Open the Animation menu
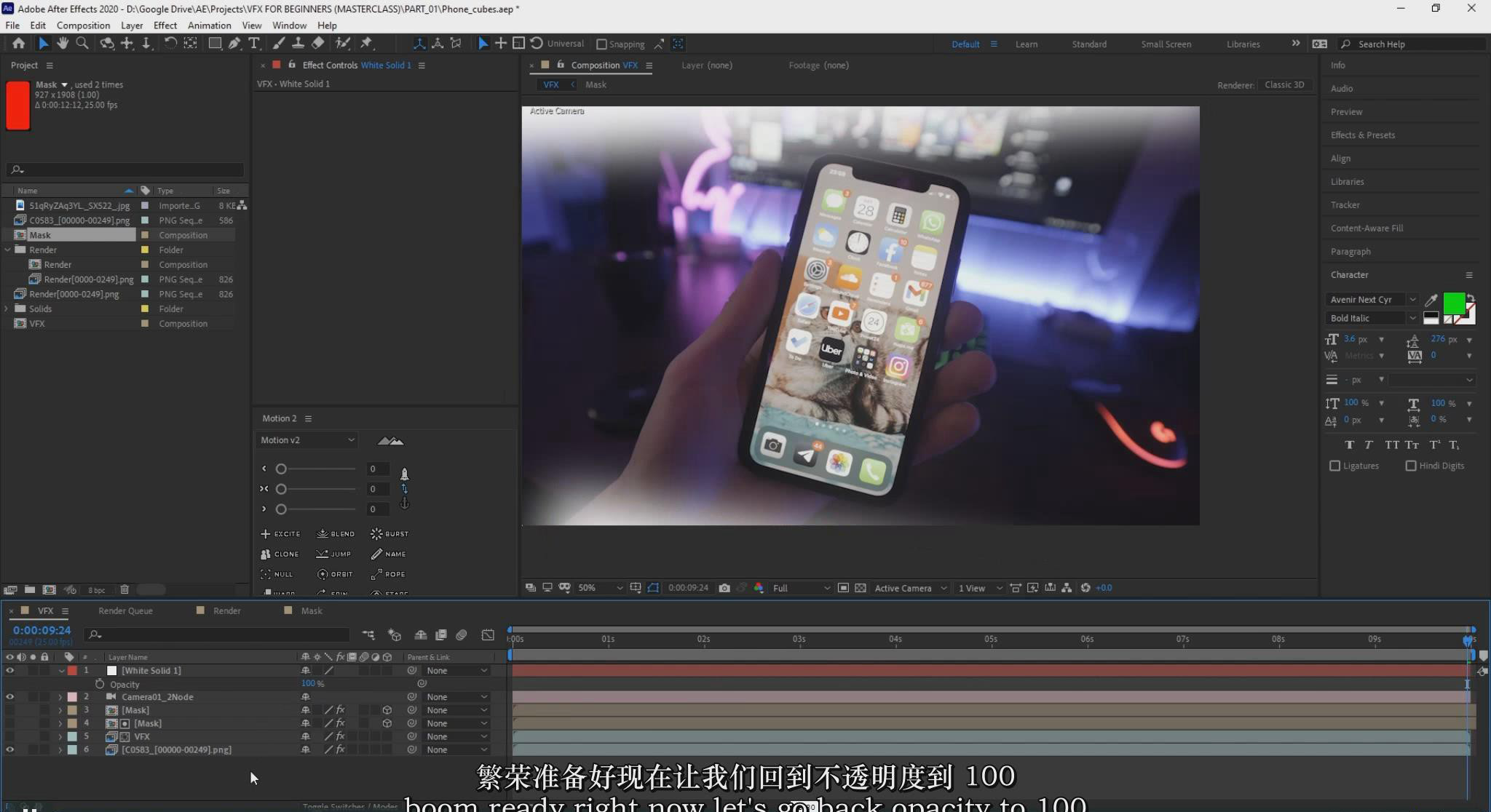The height and width of the screenshot is (812, 1491). (209, 25)
